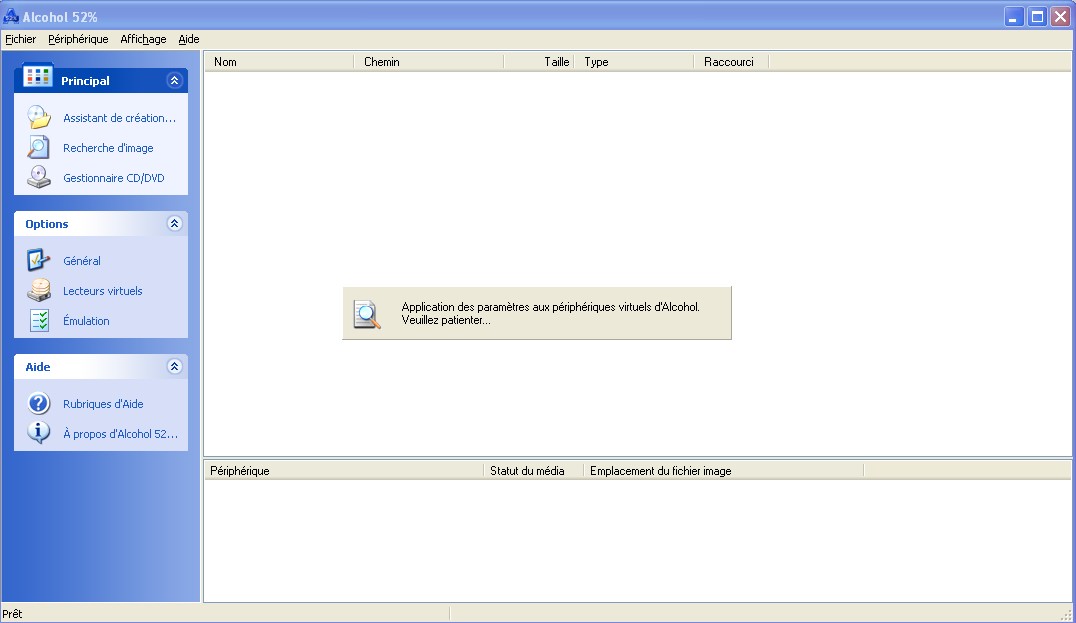Click the Lecteurs virtuels drive icon
The image size is (1076, 623).
[x=39, y=290]
